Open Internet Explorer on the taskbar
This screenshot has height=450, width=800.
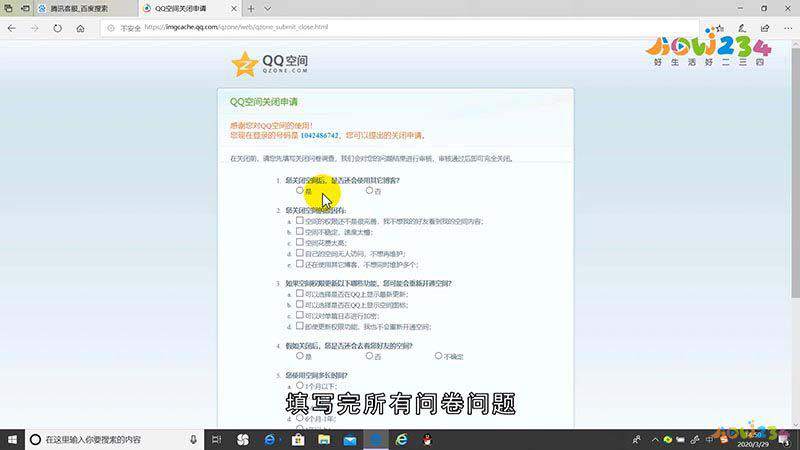pos(402,439)
